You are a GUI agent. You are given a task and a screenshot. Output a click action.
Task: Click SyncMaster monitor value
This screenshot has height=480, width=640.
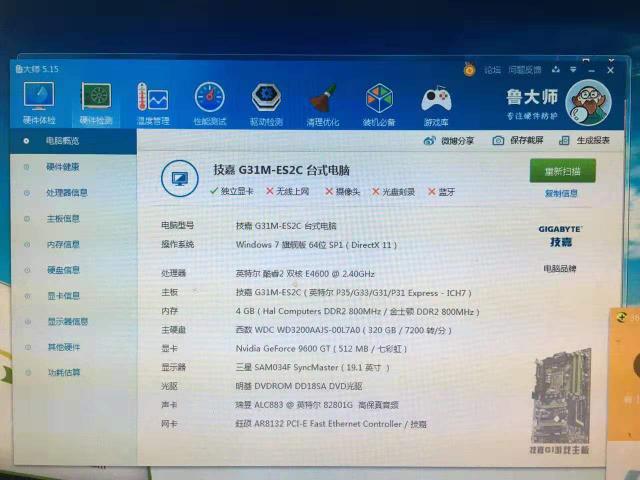[x=312, y=367]
